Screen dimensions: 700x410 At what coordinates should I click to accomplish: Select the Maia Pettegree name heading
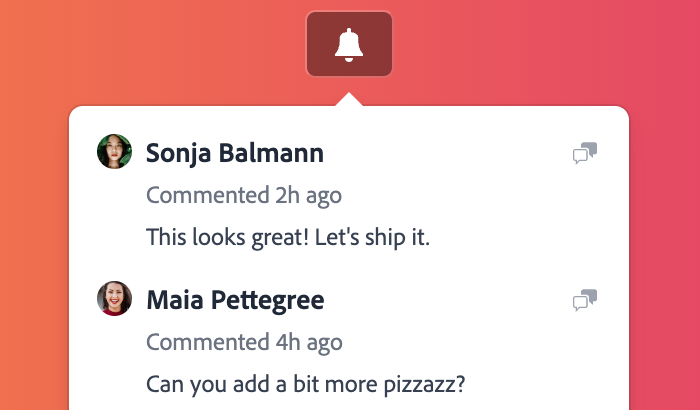click(235, 300)
